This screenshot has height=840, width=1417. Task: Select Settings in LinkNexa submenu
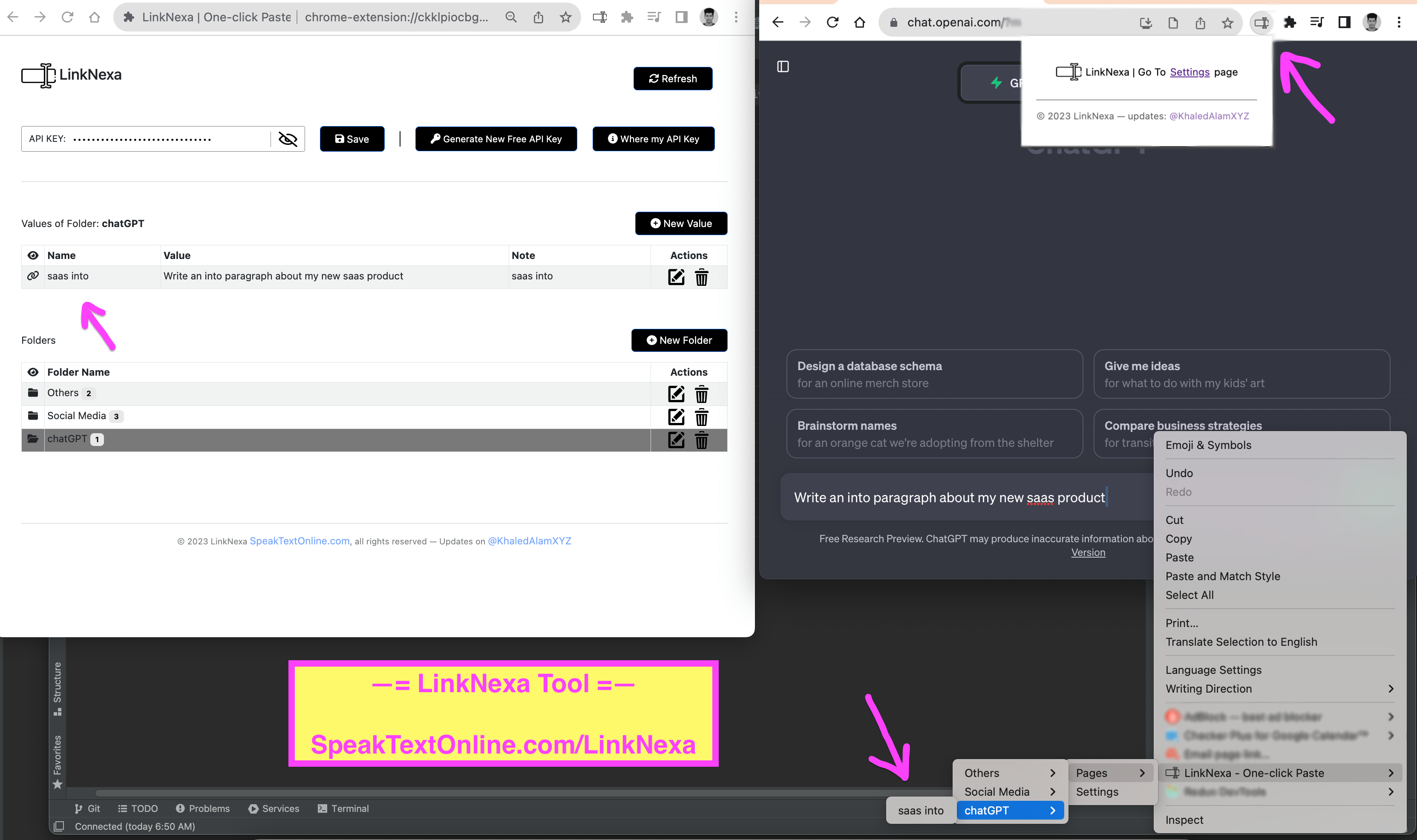pyautogui.click(x=1110, y=792)
